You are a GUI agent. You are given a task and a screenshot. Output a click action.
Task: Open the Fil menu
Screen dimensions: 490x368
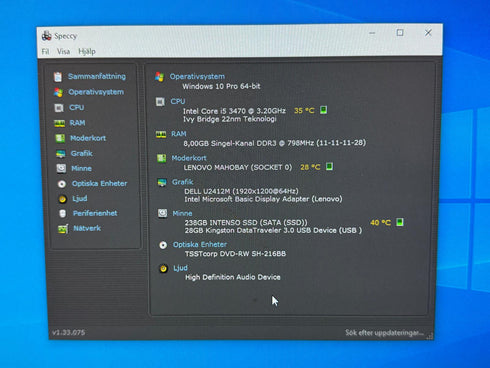[45, 51]
